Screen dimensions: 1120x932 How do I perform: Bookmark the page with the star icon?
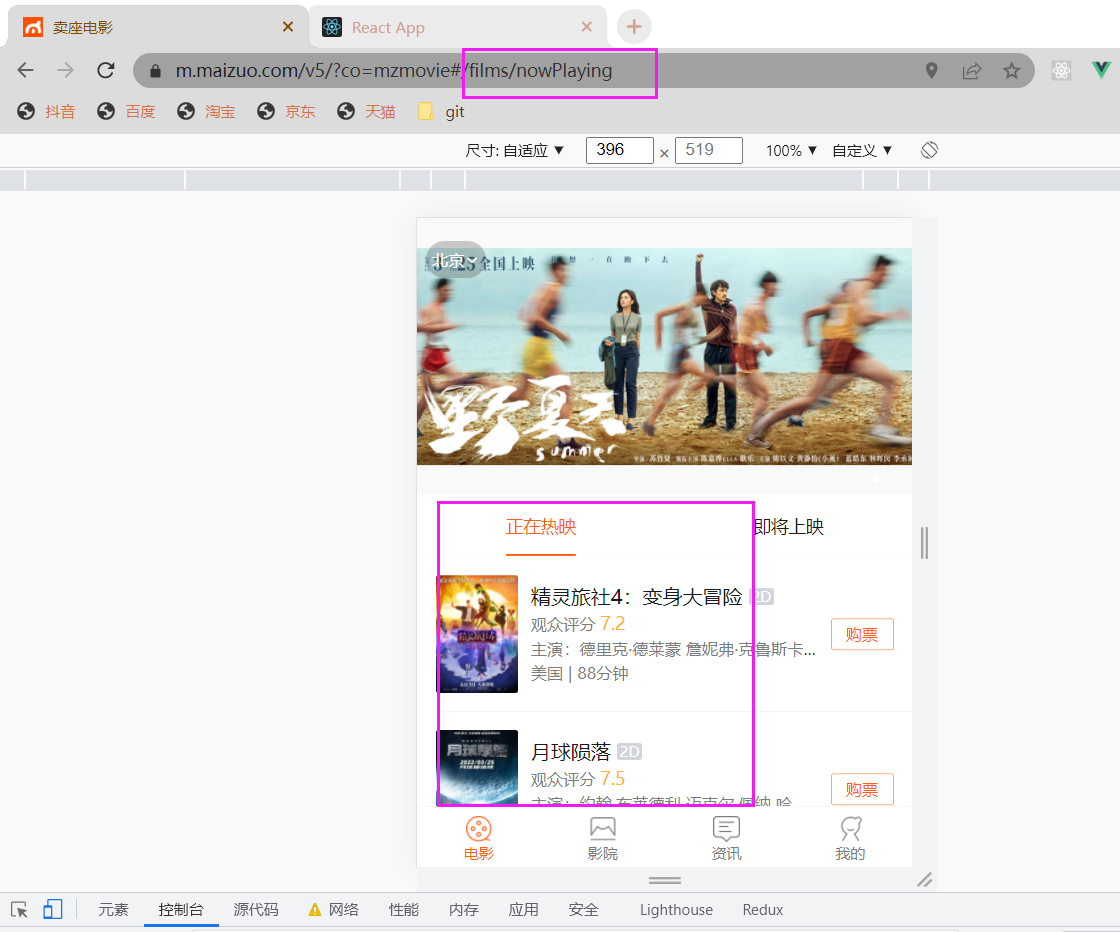1011,70
